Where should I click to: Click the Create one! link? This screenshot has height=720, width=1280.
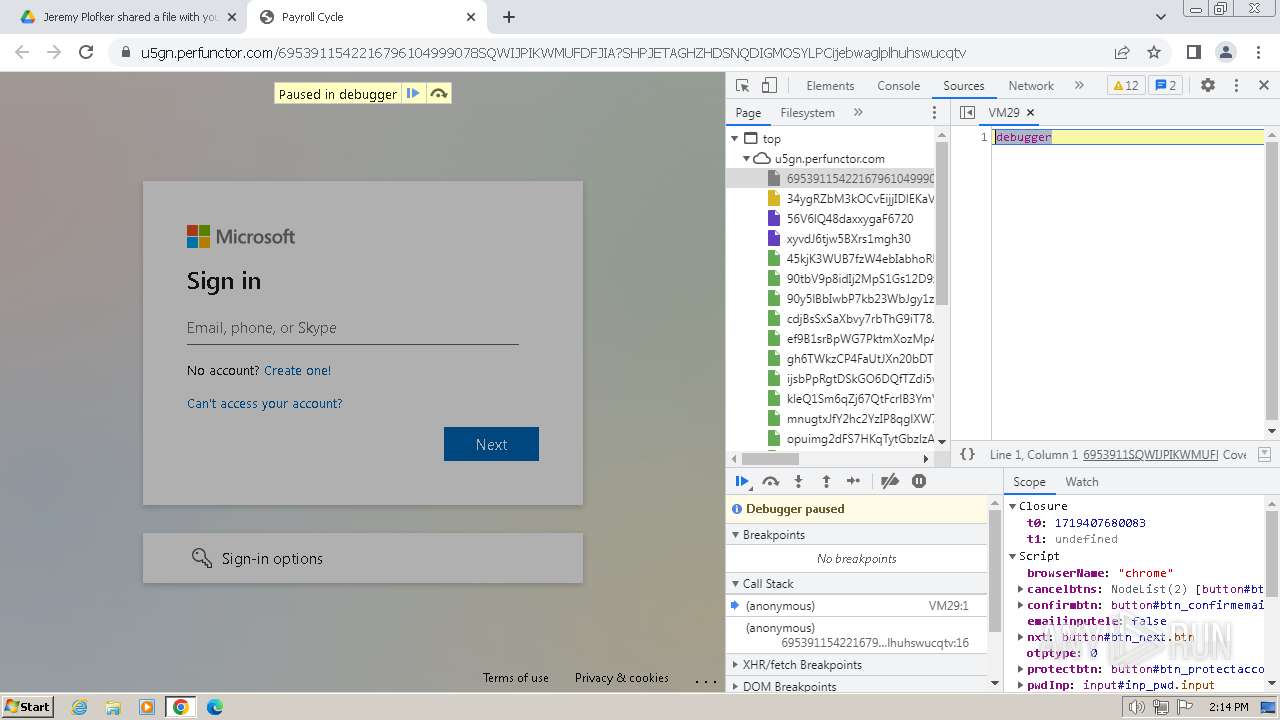[297, 370]
